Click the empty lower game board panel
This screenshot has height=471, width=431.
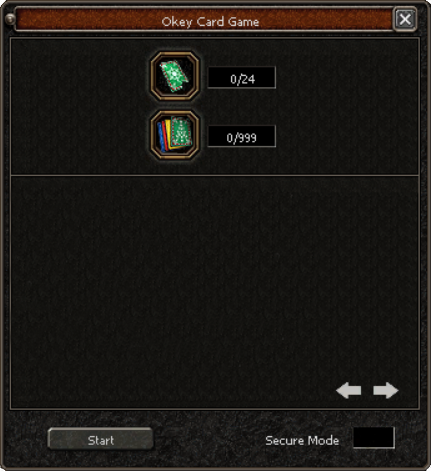(x=215, y=292)
